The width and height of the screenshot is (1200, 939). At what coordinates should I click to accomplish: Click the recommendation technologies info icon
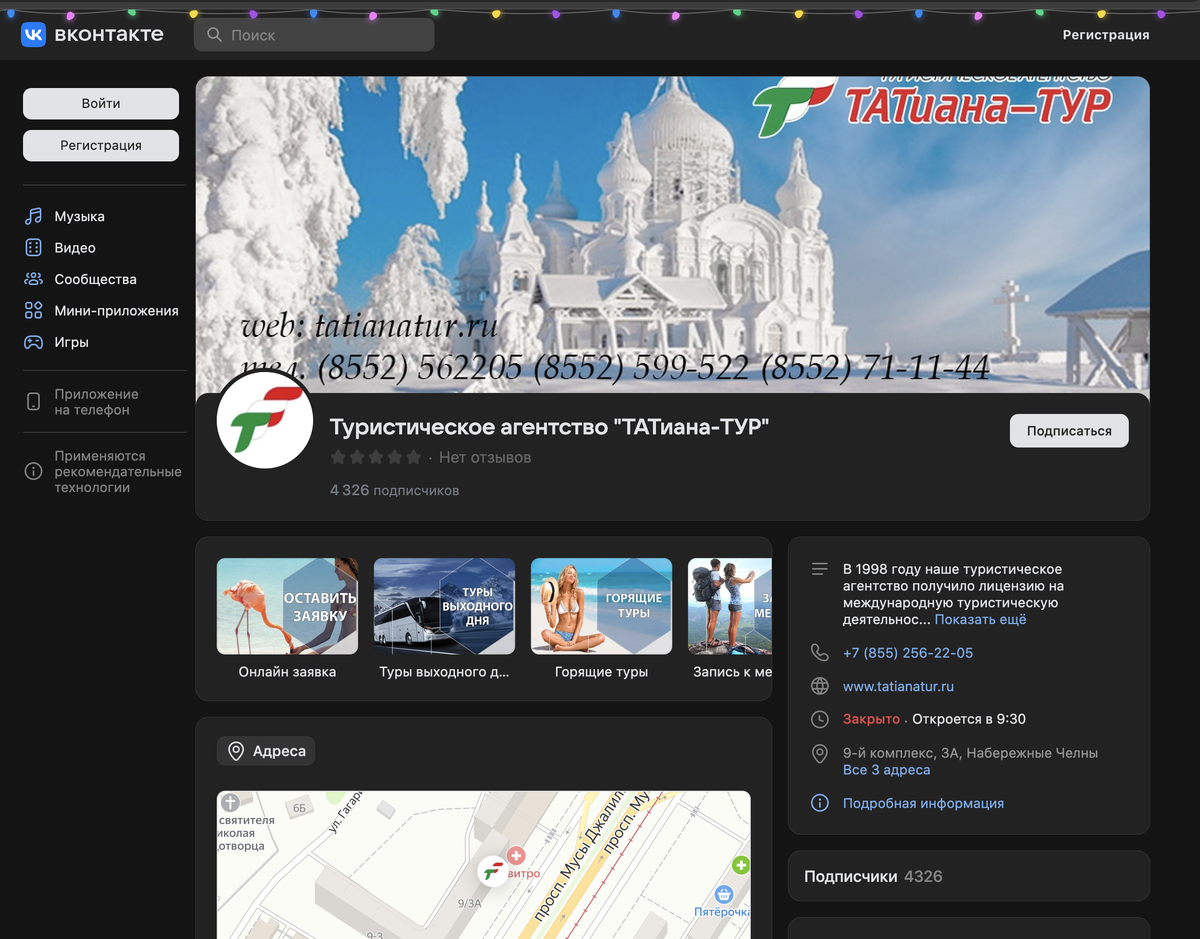click(34, 471)
